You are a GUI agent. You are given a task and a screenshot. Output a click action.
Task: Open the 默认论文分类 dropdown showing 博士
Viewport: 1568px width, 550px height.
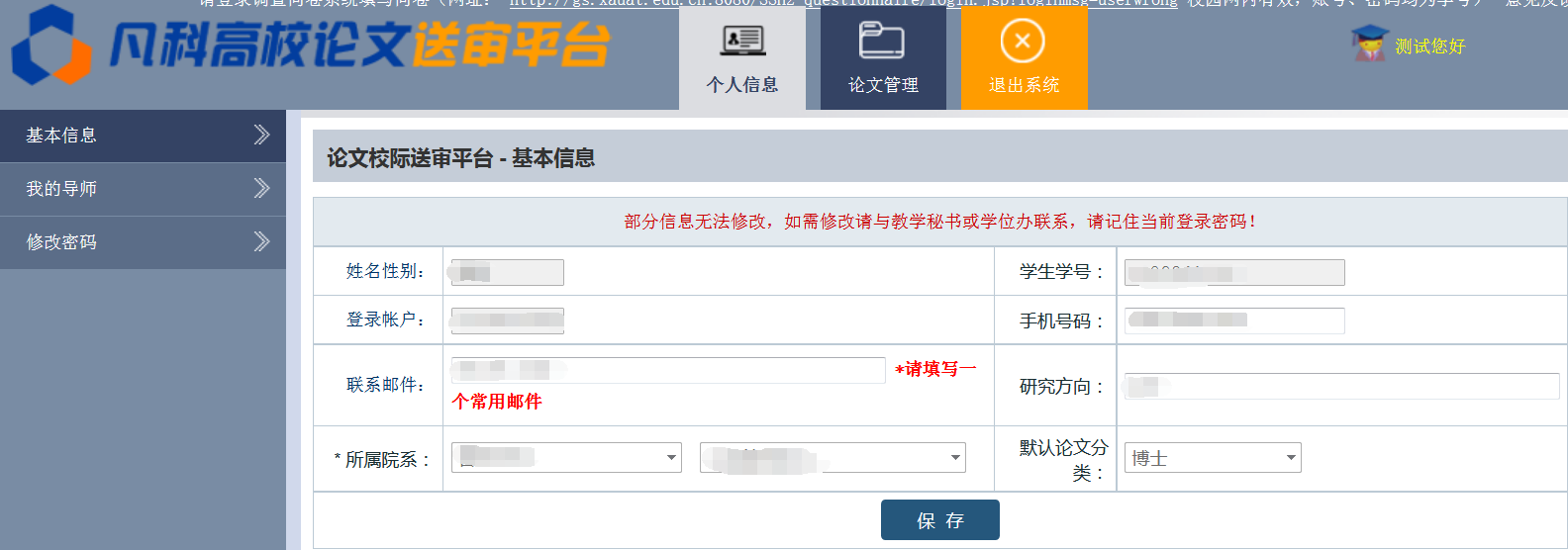[x=1212, y=457]
